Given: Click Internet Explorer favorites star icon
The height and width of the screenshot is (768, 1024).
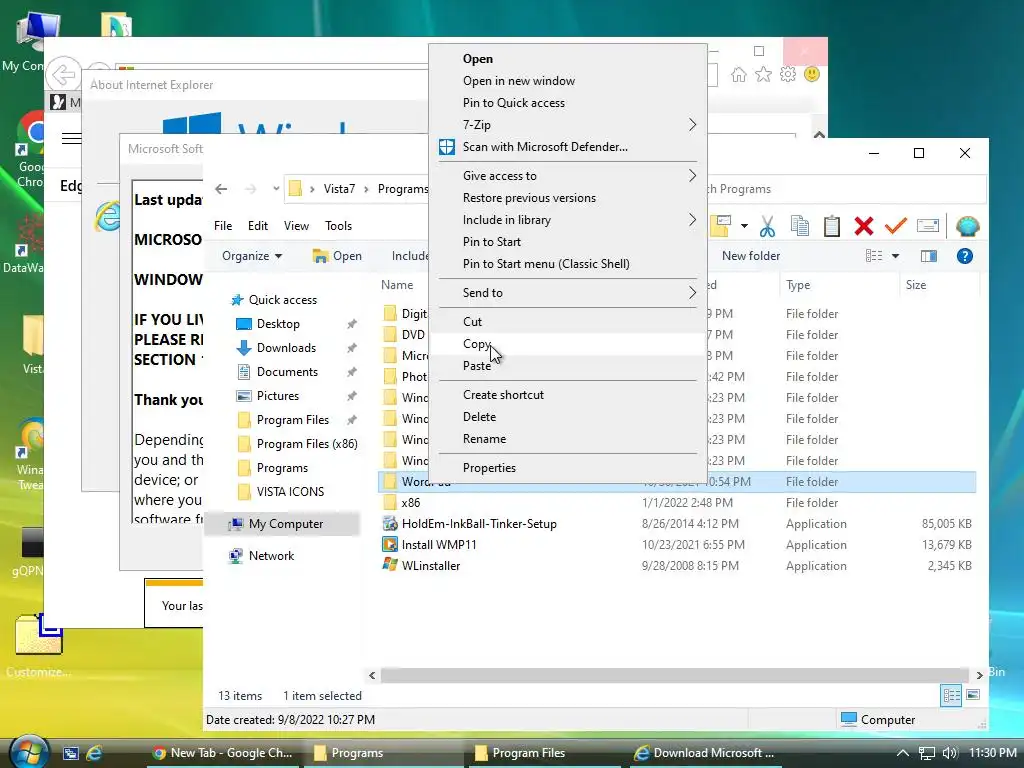Looking at the screenshot, I should point(763,74).
